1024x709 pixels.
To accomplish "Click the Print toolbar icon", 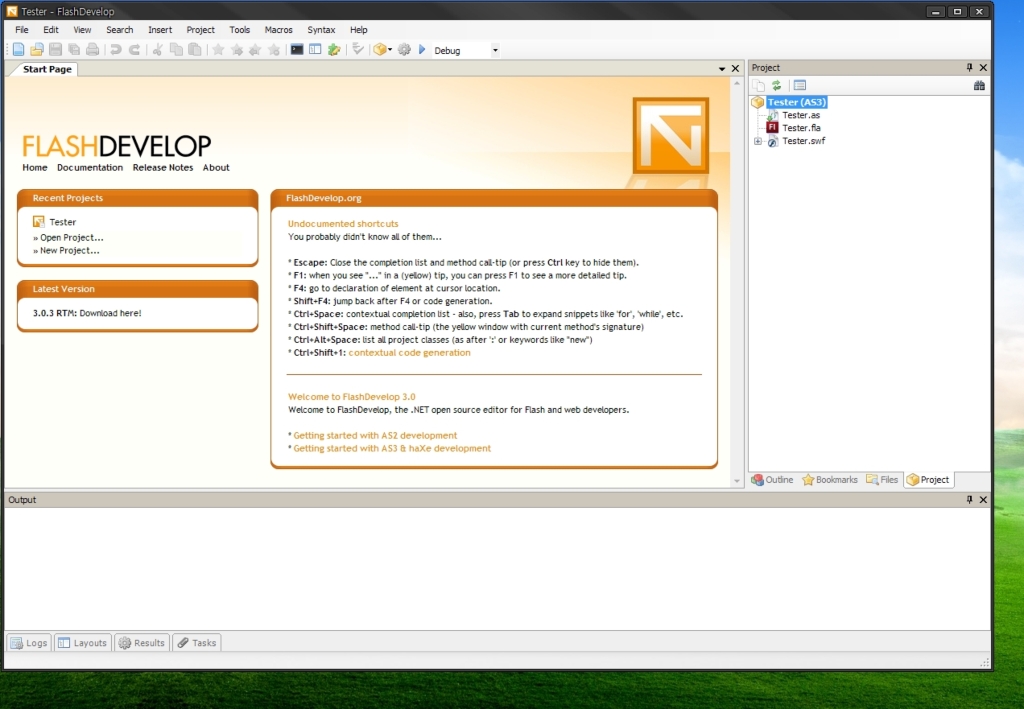I will tap(93, 50).
